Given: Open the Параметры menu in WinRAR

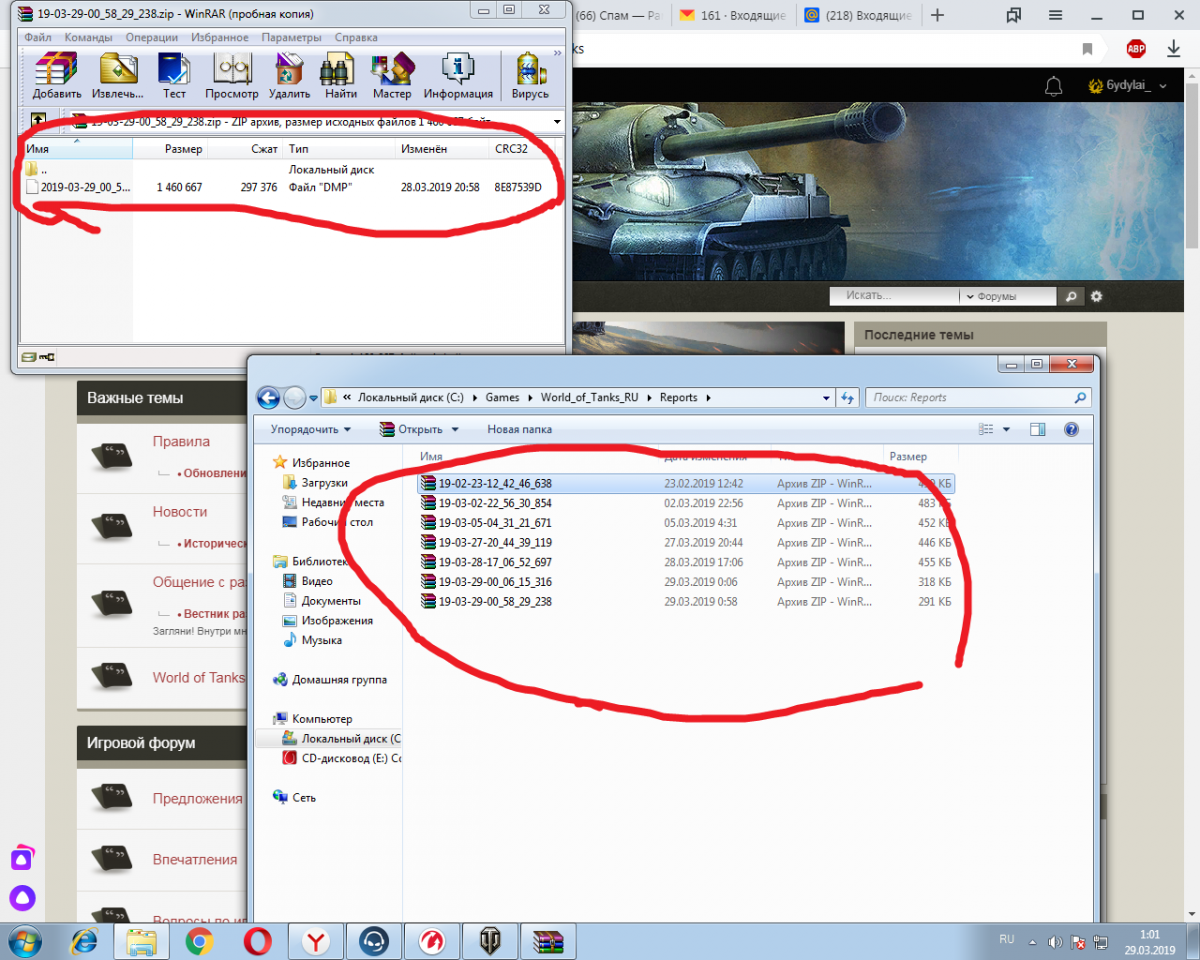Looking at the screenshot, I should (x=291, y=37).
